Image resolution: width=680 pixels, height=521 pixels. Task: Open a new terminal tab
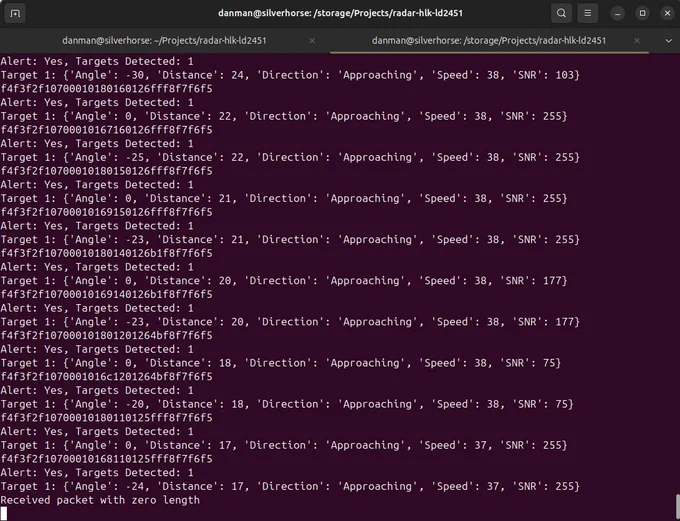[x=15, y=13]
